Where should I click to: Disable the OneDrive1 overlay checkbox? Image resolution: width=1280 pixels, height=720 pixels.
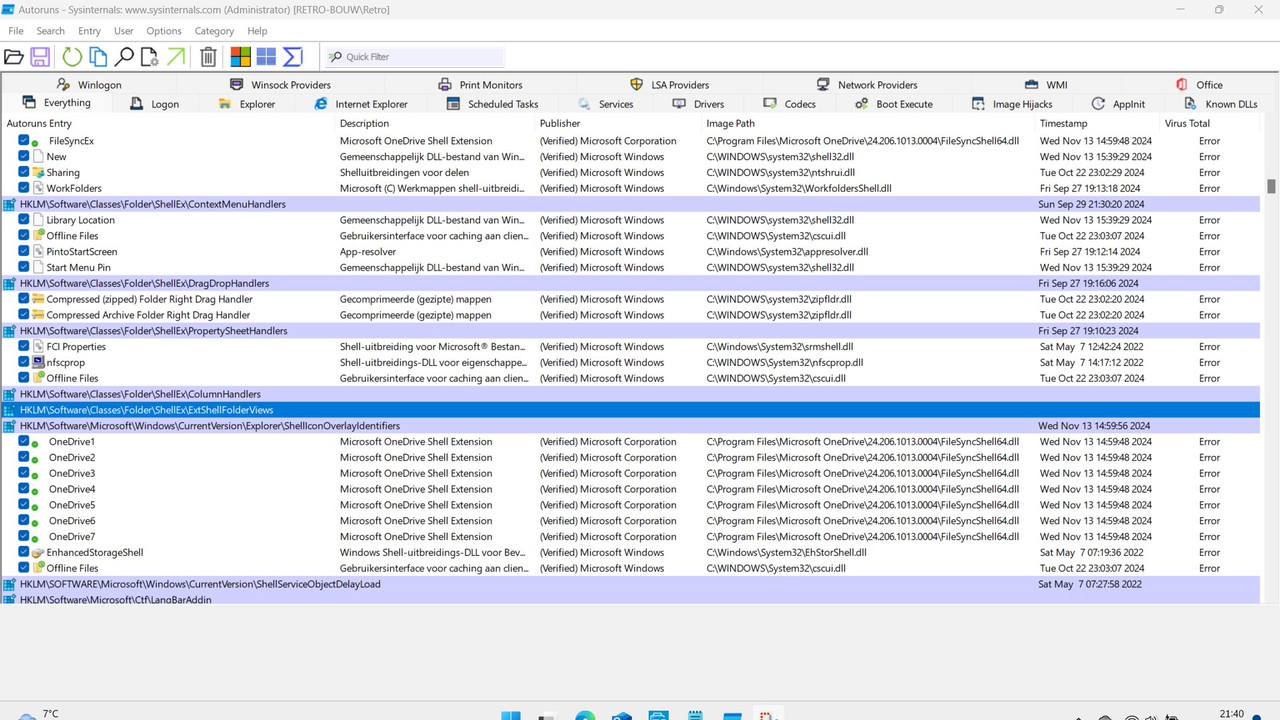tap(24, 441)
